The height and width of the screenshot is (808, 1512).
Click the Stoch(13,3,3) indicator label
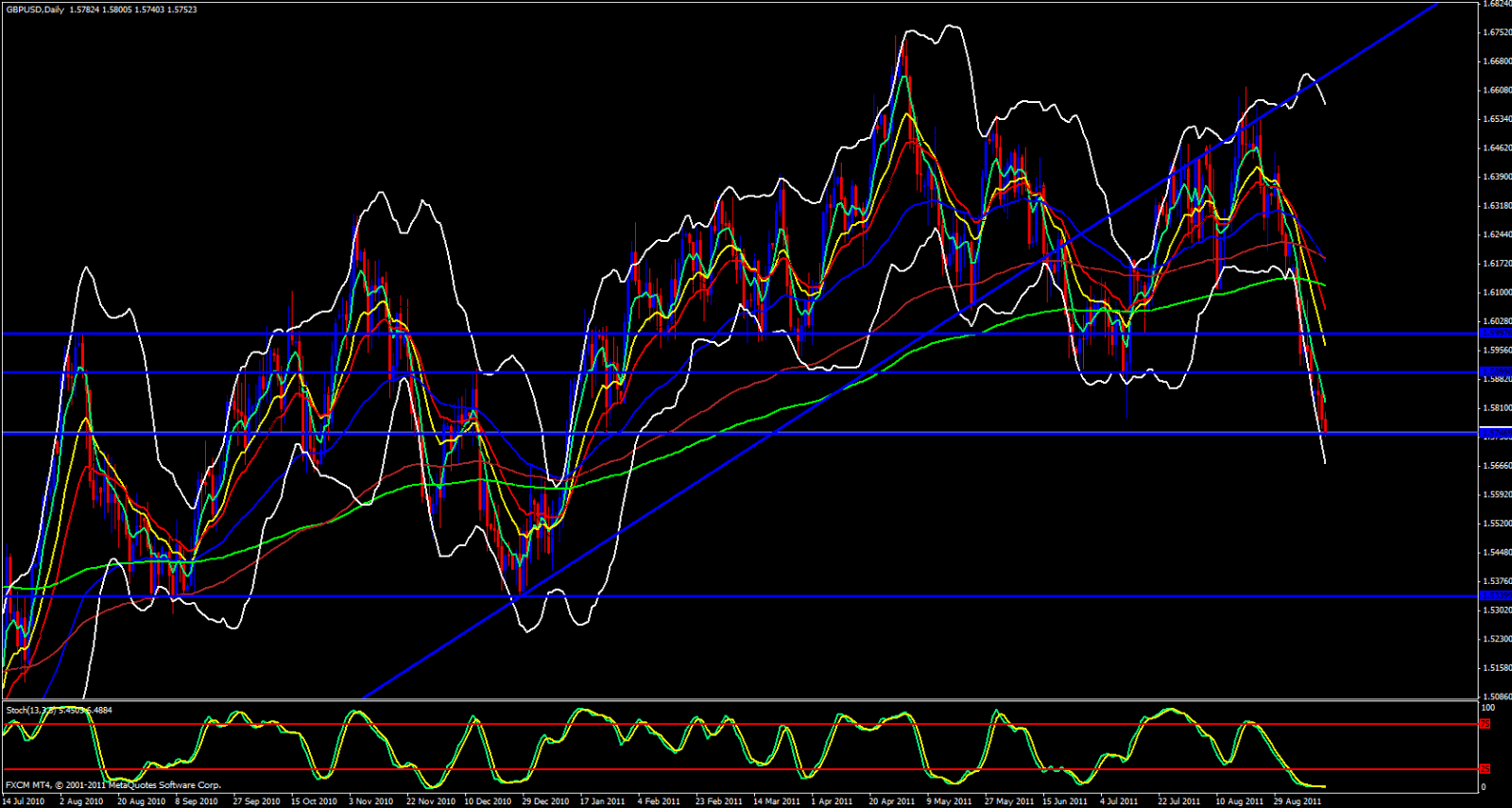[x=30, y=710]
